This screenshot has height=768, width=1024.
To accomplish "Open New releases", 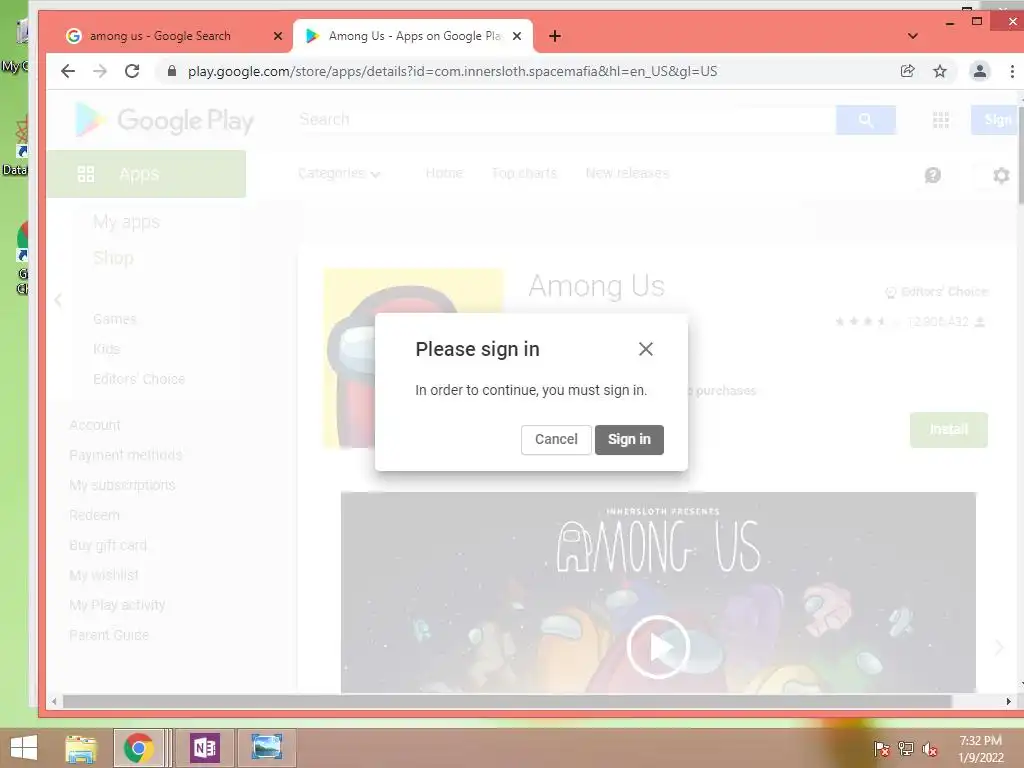I will [627, 174].
